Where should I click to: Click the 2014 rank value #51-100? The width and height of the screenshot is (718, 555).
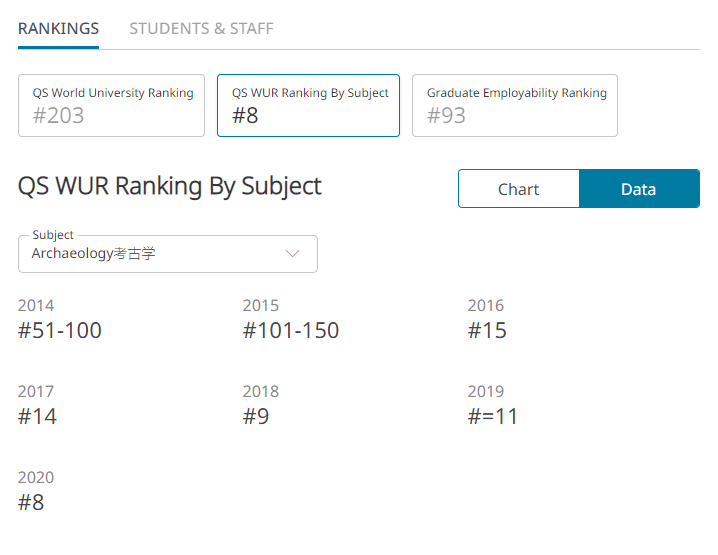[60, 330]
